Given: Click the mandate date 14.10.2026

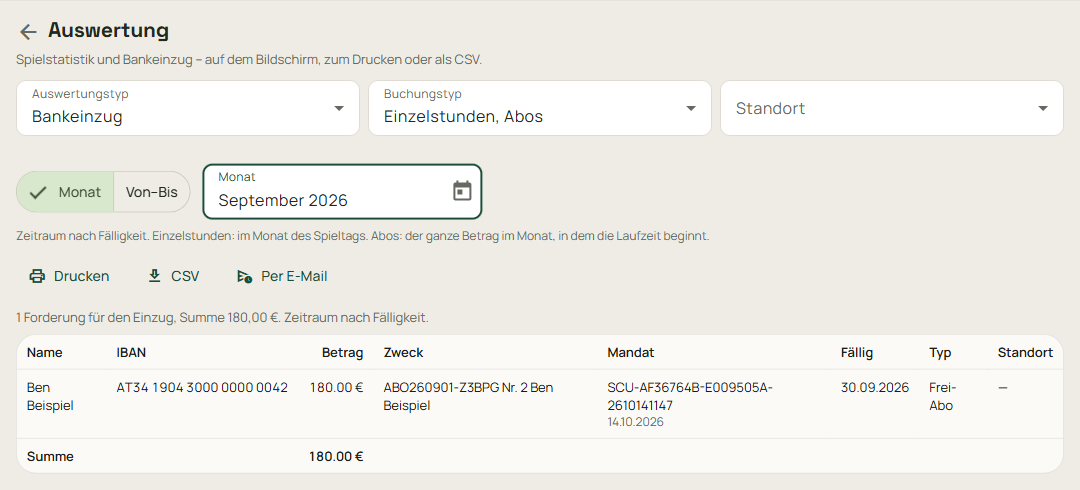Looking at the screenshot, I should (x=636, y=422).
